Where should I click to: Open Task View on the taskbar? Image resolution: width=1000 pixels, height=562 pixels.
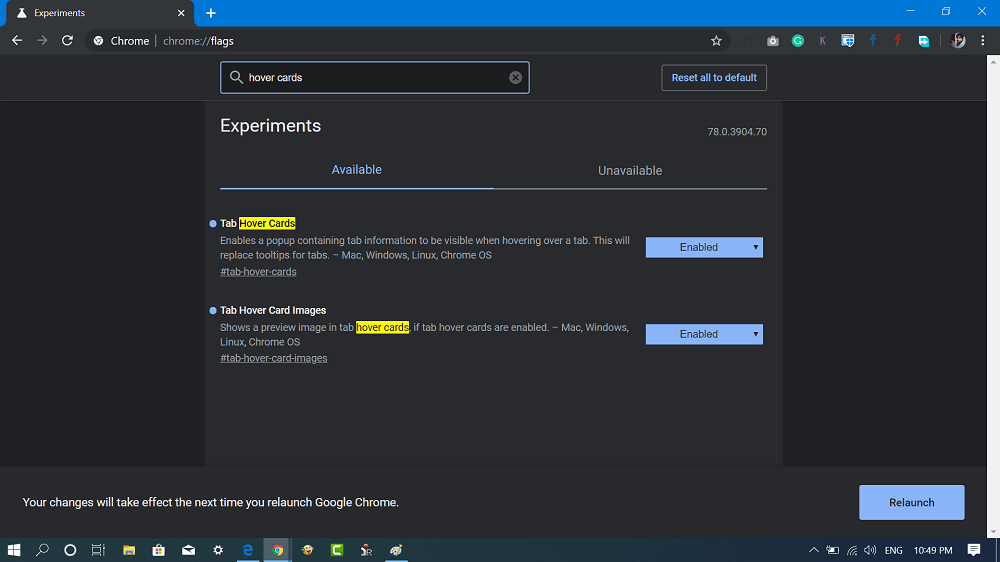click(x=98, y=550)
